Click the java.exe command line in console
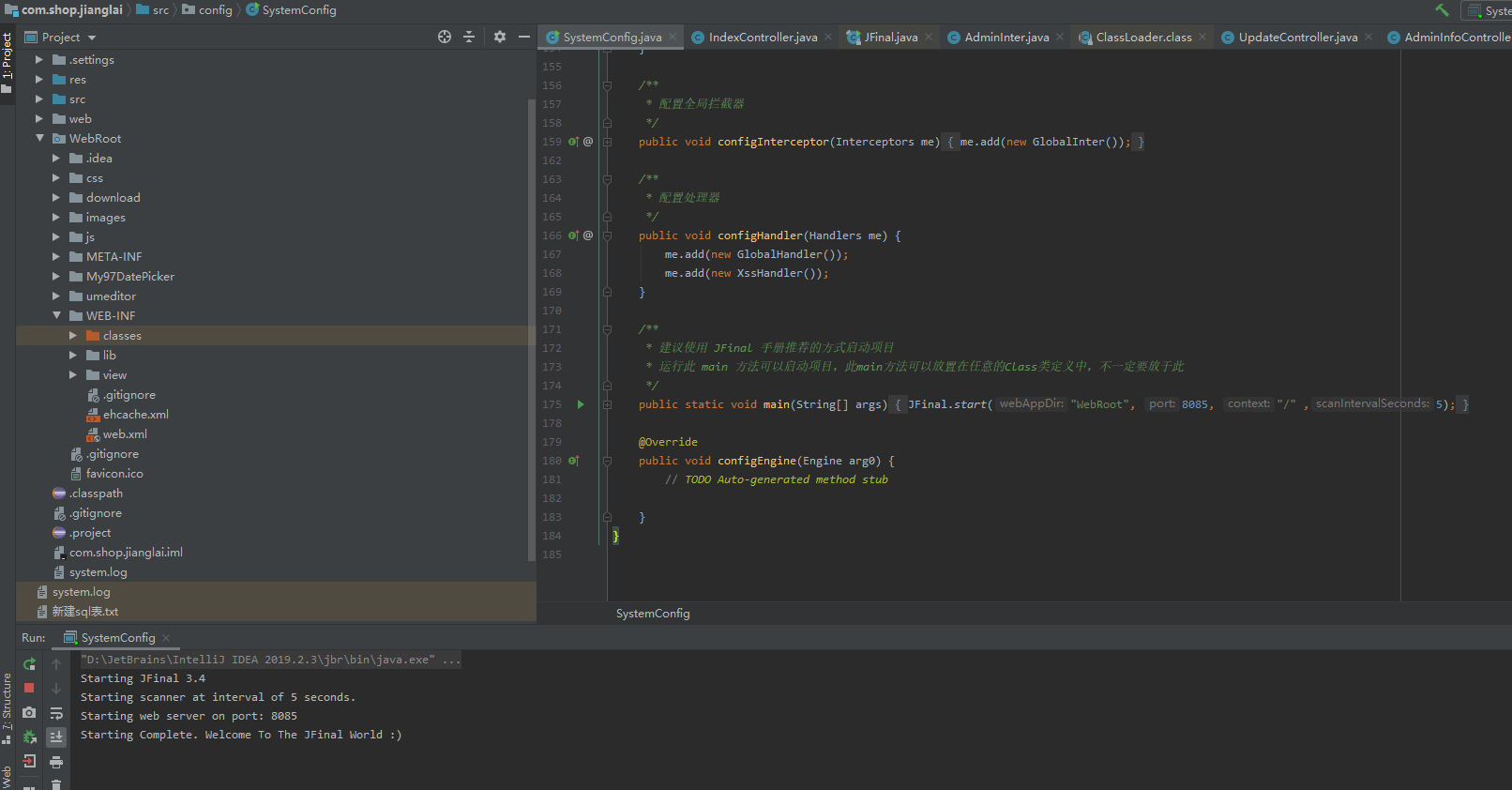1512x790 pixels. pos(270,660)
